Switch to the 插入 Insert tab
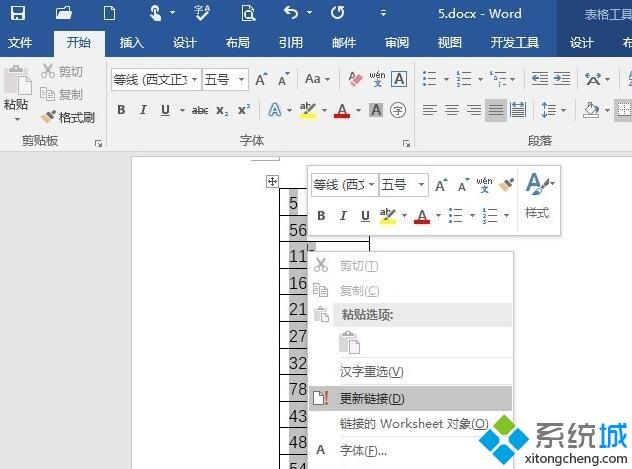 [x=131, y=42]
